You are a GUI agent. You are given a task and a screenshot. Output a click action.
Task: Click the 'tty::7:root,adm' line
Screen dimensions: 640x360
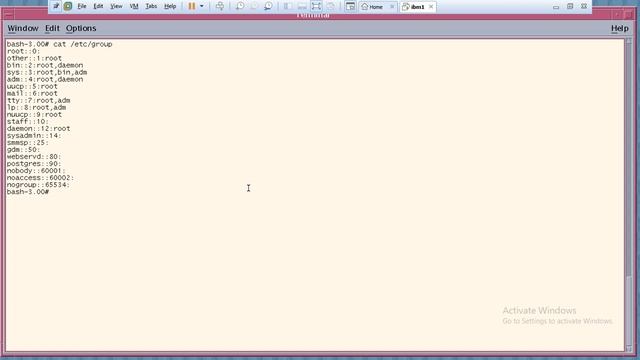pos(38,100)
